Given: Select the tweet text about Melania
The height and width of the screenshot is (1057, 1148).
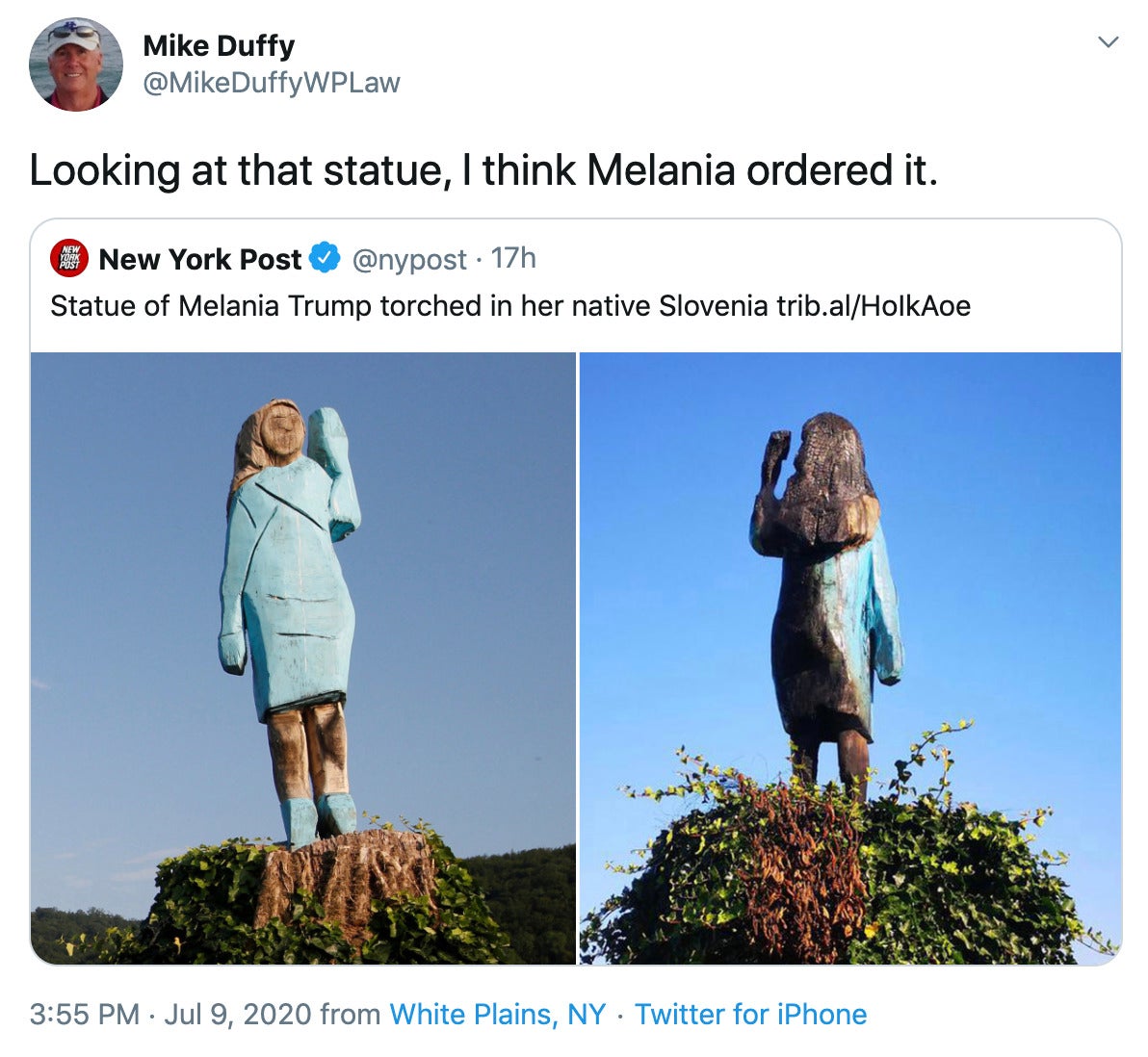Looking at the screenshot, I should [483, 170].
